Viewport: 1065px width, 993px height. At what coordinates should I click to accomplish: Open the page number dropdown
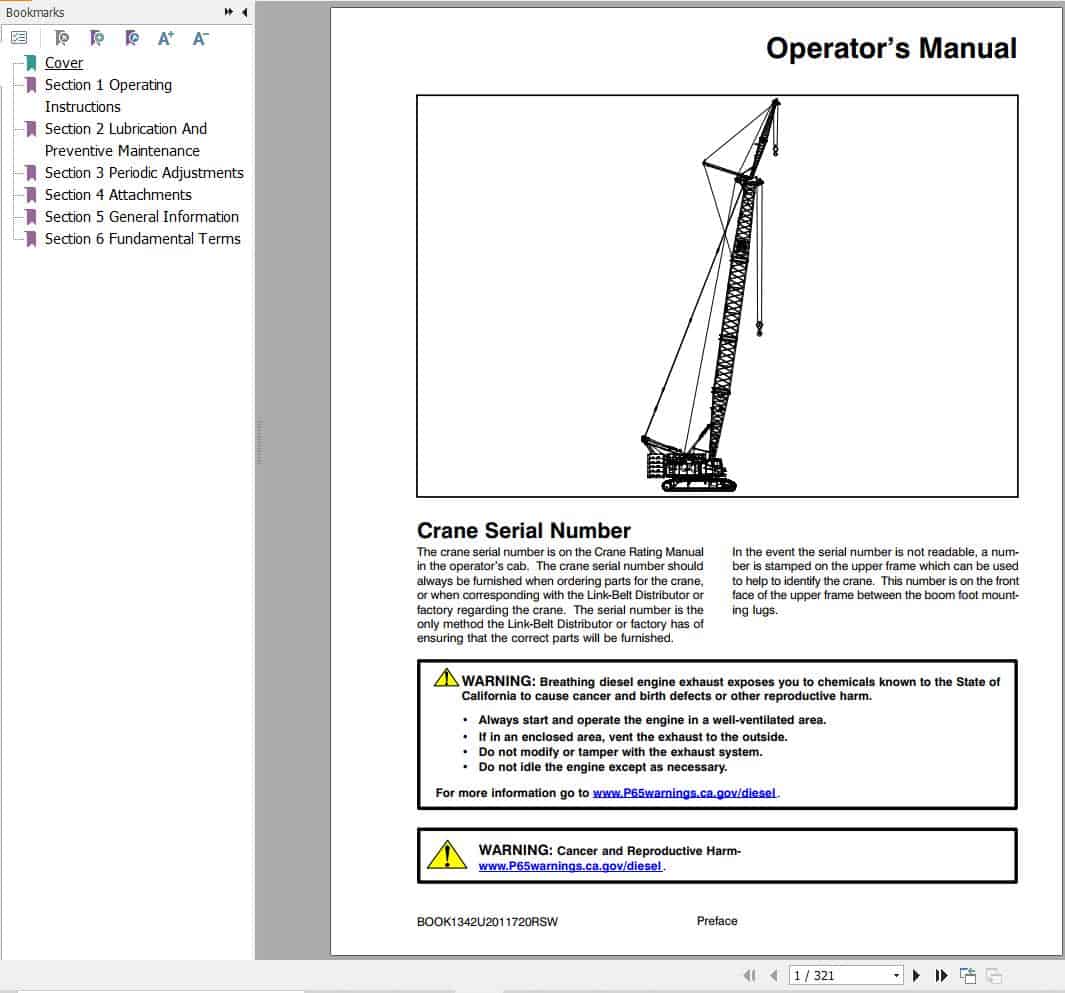click(897, 975)
